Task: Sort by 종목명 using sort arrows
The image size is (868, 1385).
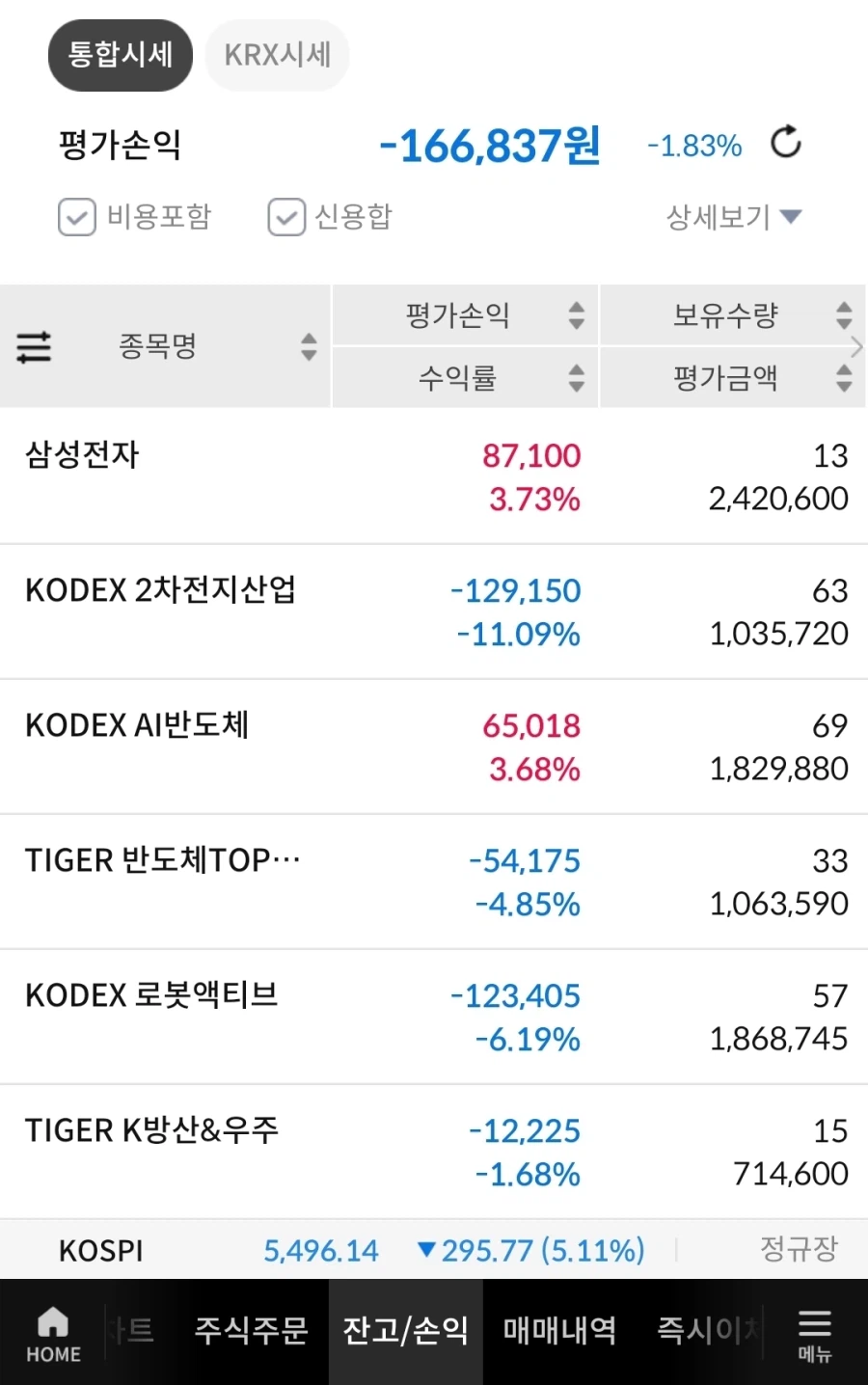Action: pyautogui.click(x=309, y=346)
